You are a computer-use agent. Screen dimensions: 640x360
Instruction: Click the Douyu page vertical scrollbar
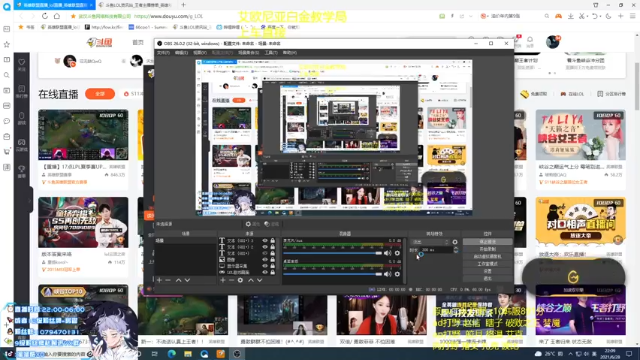click(x=637, y=87)
